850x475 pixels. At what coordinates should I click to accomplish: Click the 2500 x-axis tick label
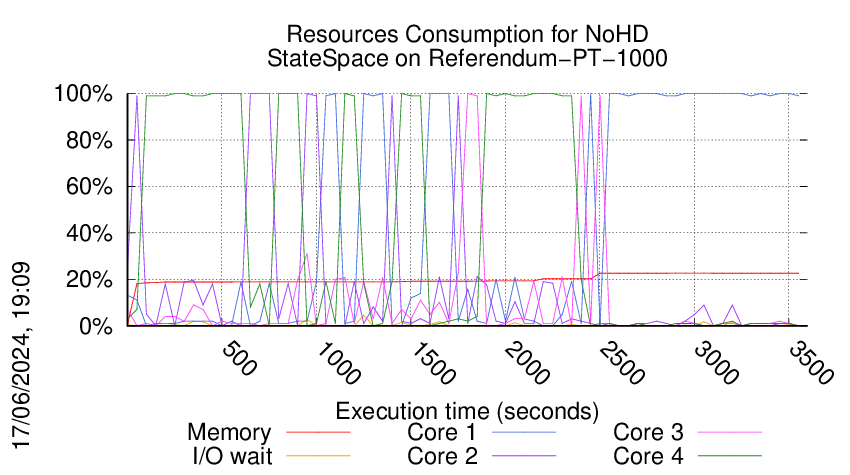pos(622,363)
